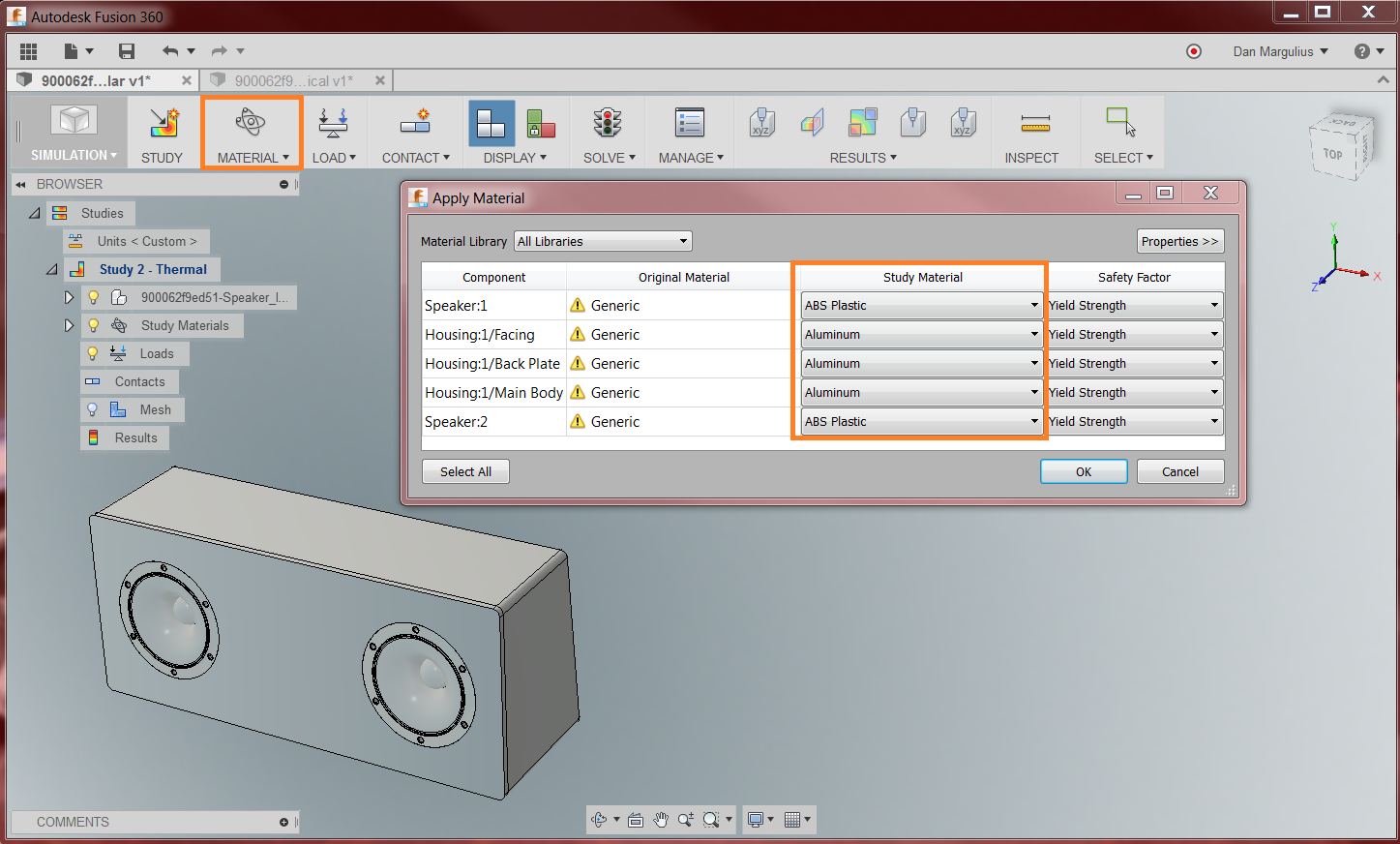The image size is (1400, 844).
Task: Switch to the 900062f...lar v1* tab
Action: (x=96, y=80)
